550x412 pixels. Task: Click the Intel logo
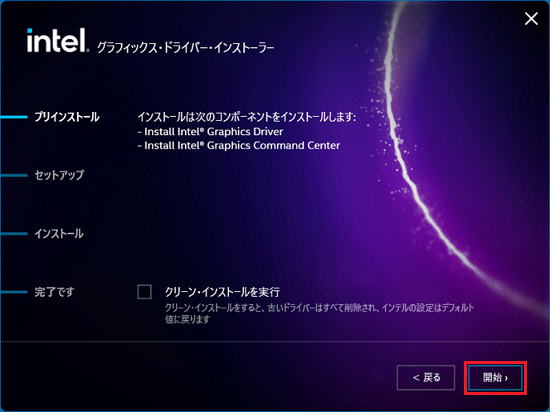pyautogui.click(x=57, y=41)
